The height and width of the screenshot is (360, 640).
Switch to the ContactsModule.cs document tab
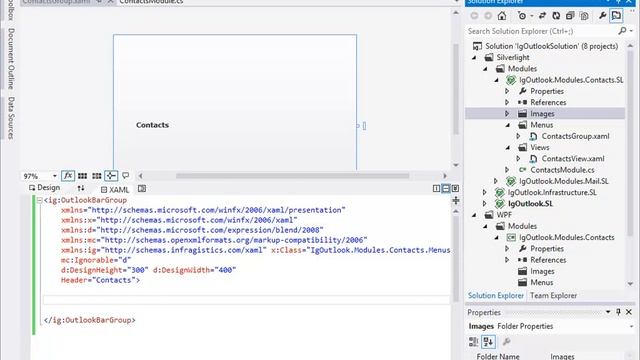[x=151, y=2]
